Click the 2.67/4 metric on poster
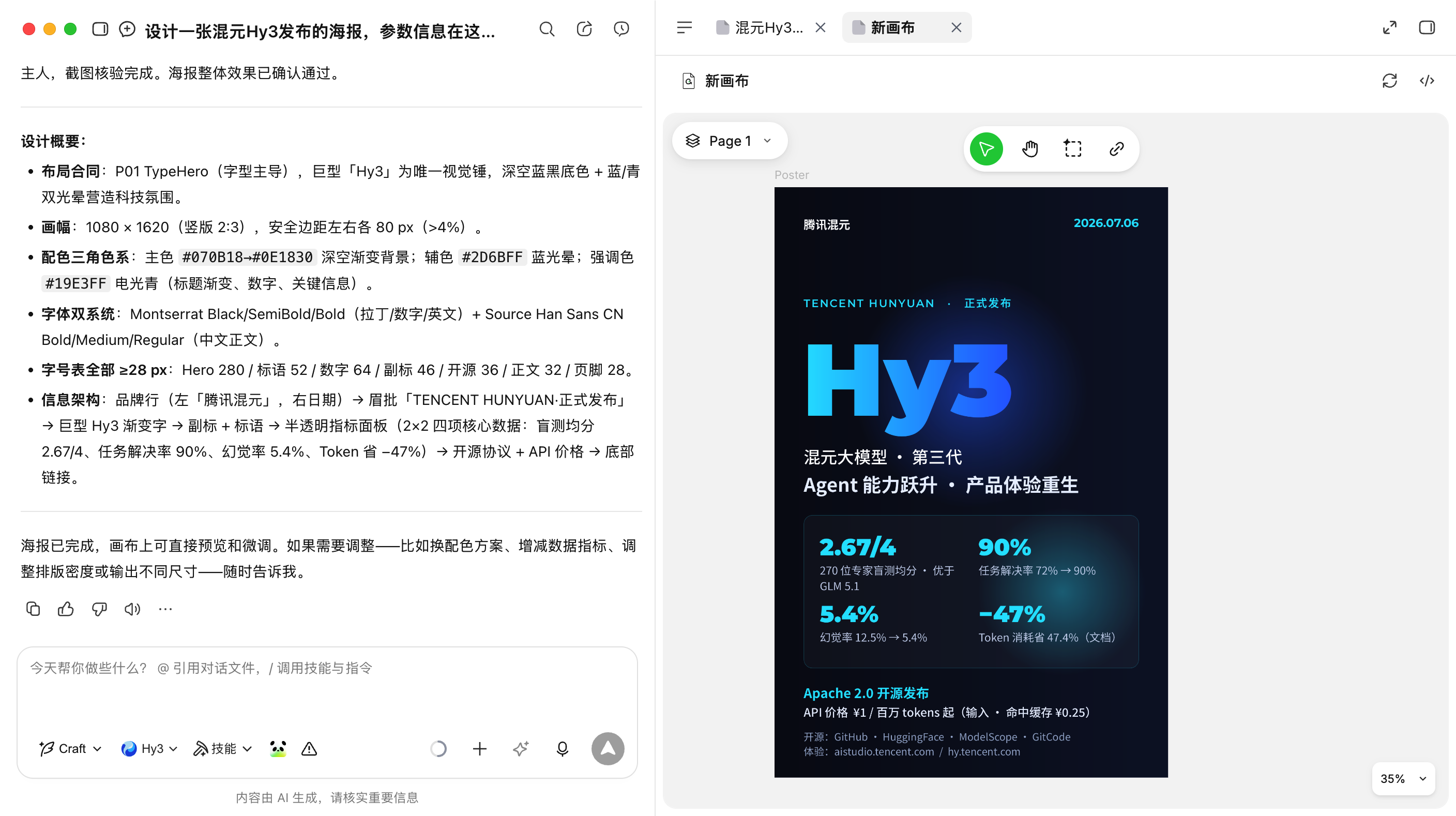The image size is (1456, 816). [857, 547]
